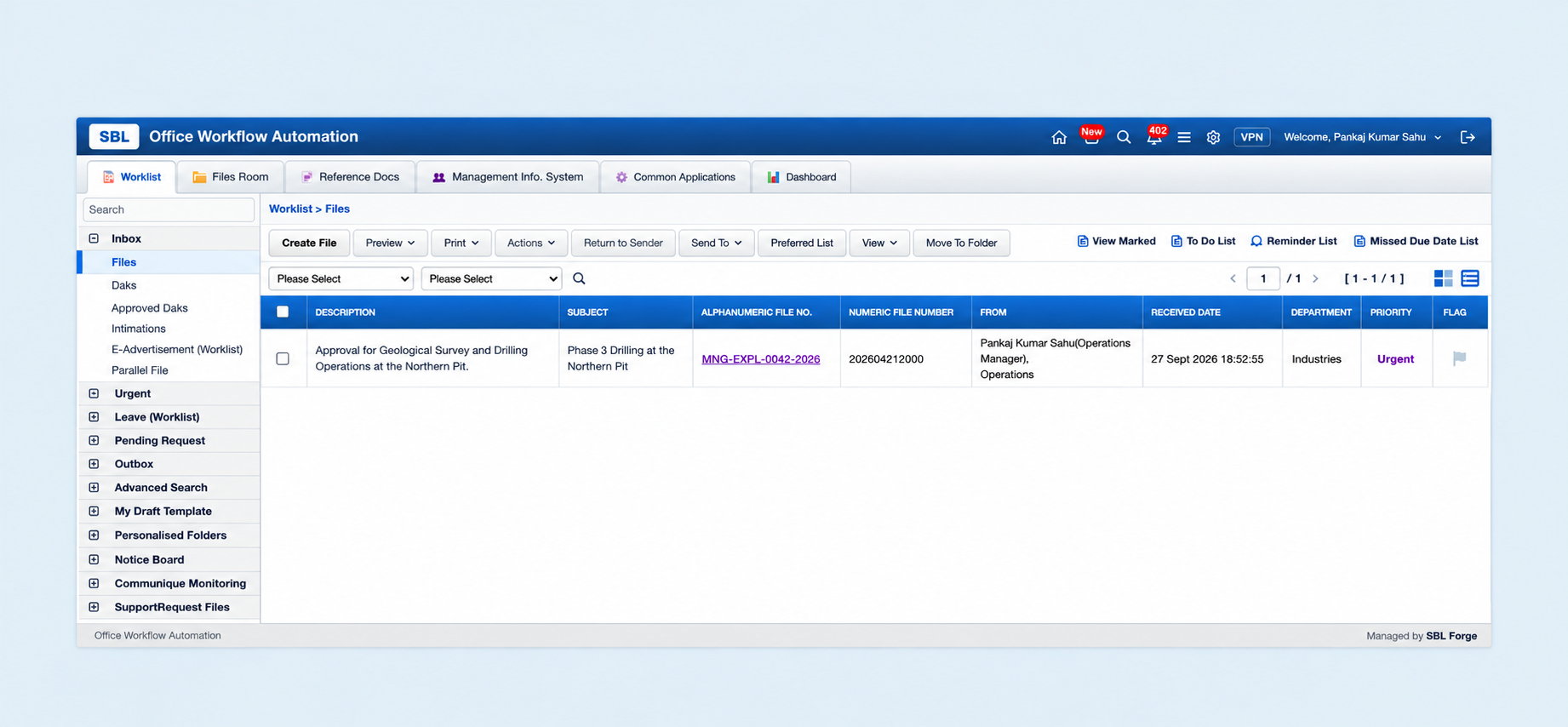Open the second Please Select dropdown
Screen dimensions: 1568x727
click(491, 278)
